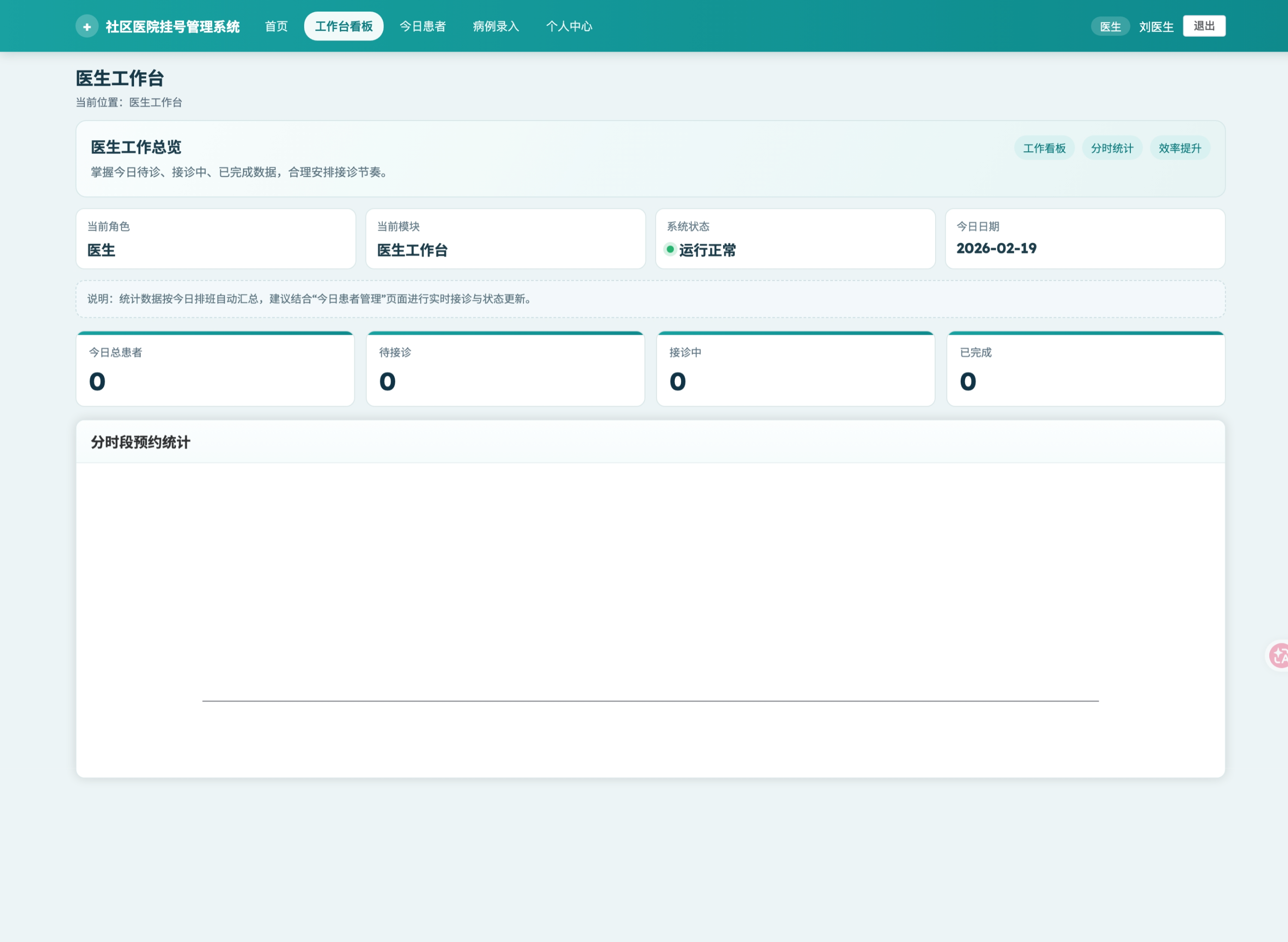The height and width of the screenshot is (942, 1288).
Task: Click the 工作看板 tag chip
Action: (1044, 148)
